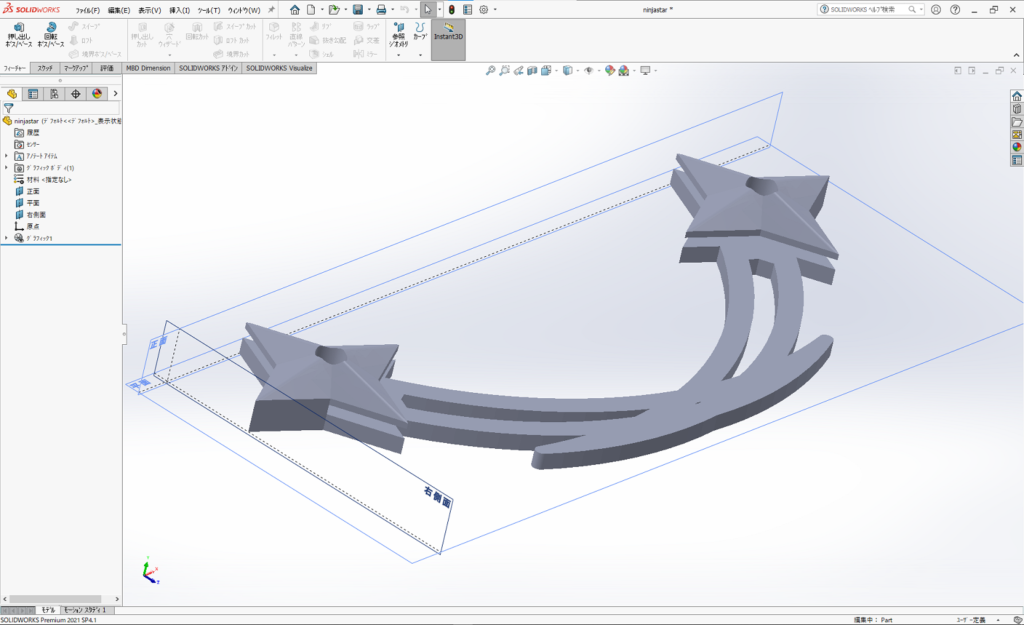
Task: Click the Section View icon
Action: pyautogui.click(x=532, y=71)
